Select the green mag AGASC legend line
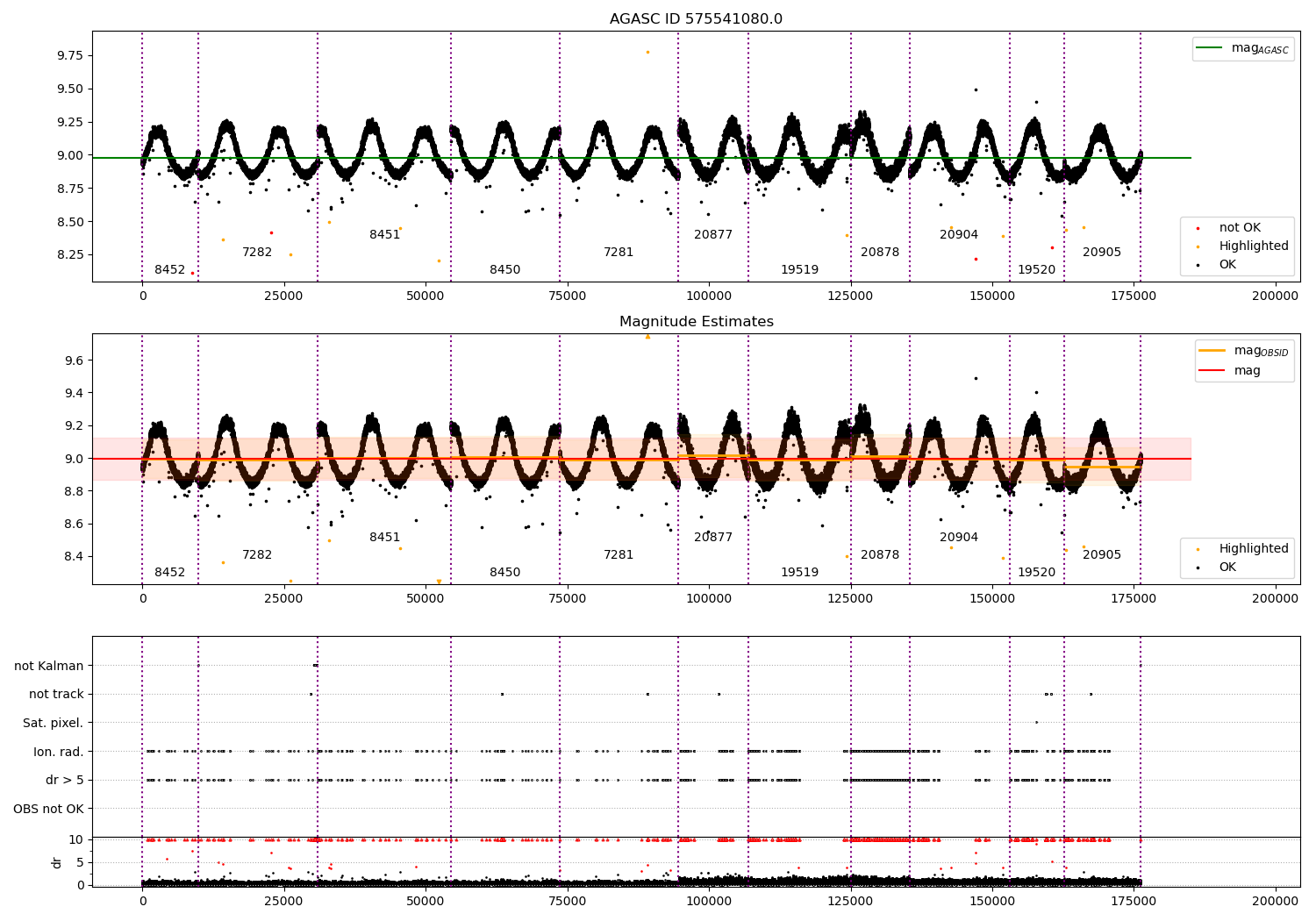 click(1210, 48)
